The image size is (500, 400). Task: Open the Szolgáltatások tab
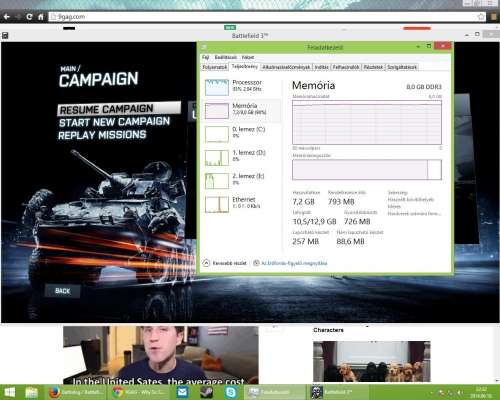click(402, 67)
